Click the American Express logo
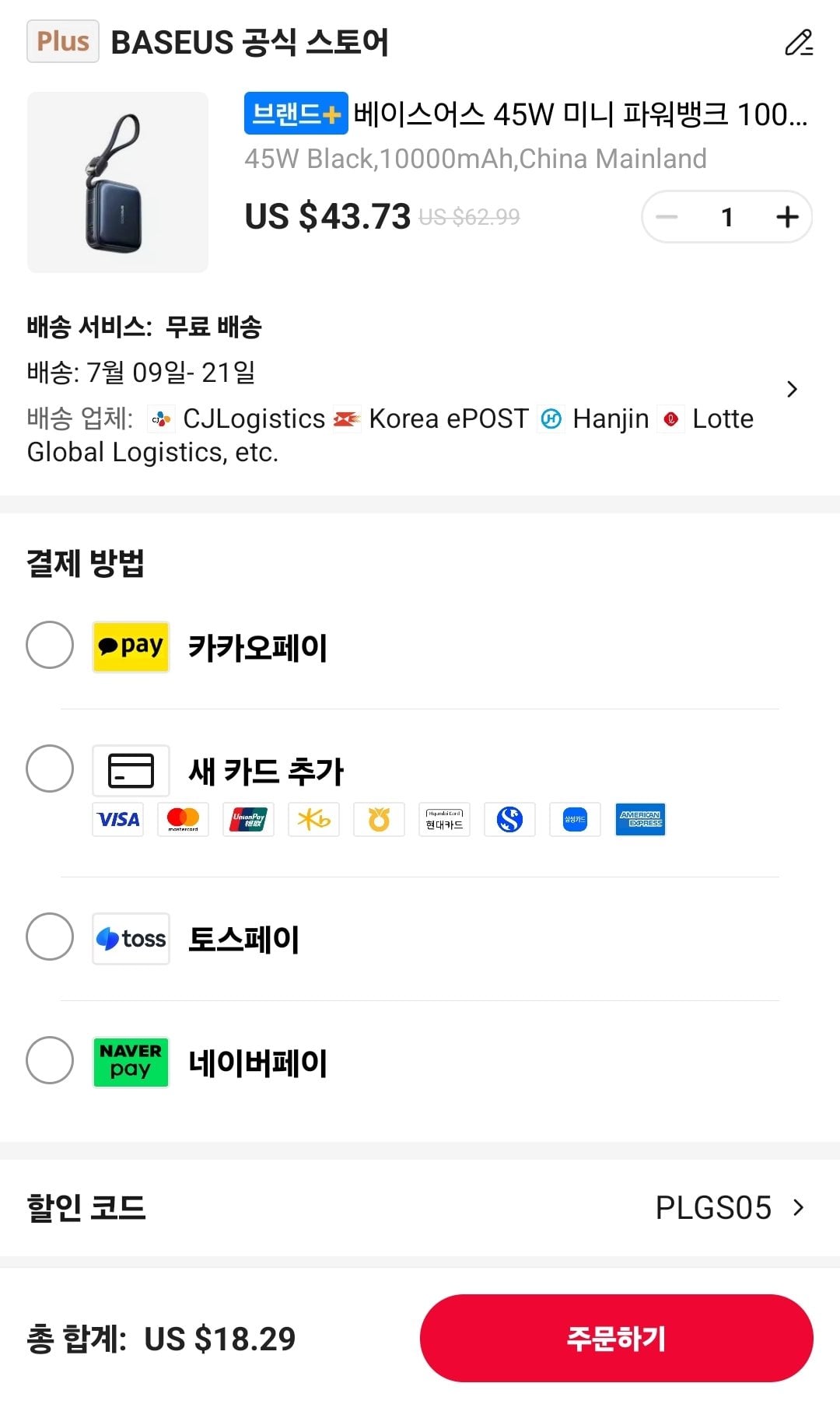Image resolution: width=840 pixels, height=1404 pixels. 640,819
